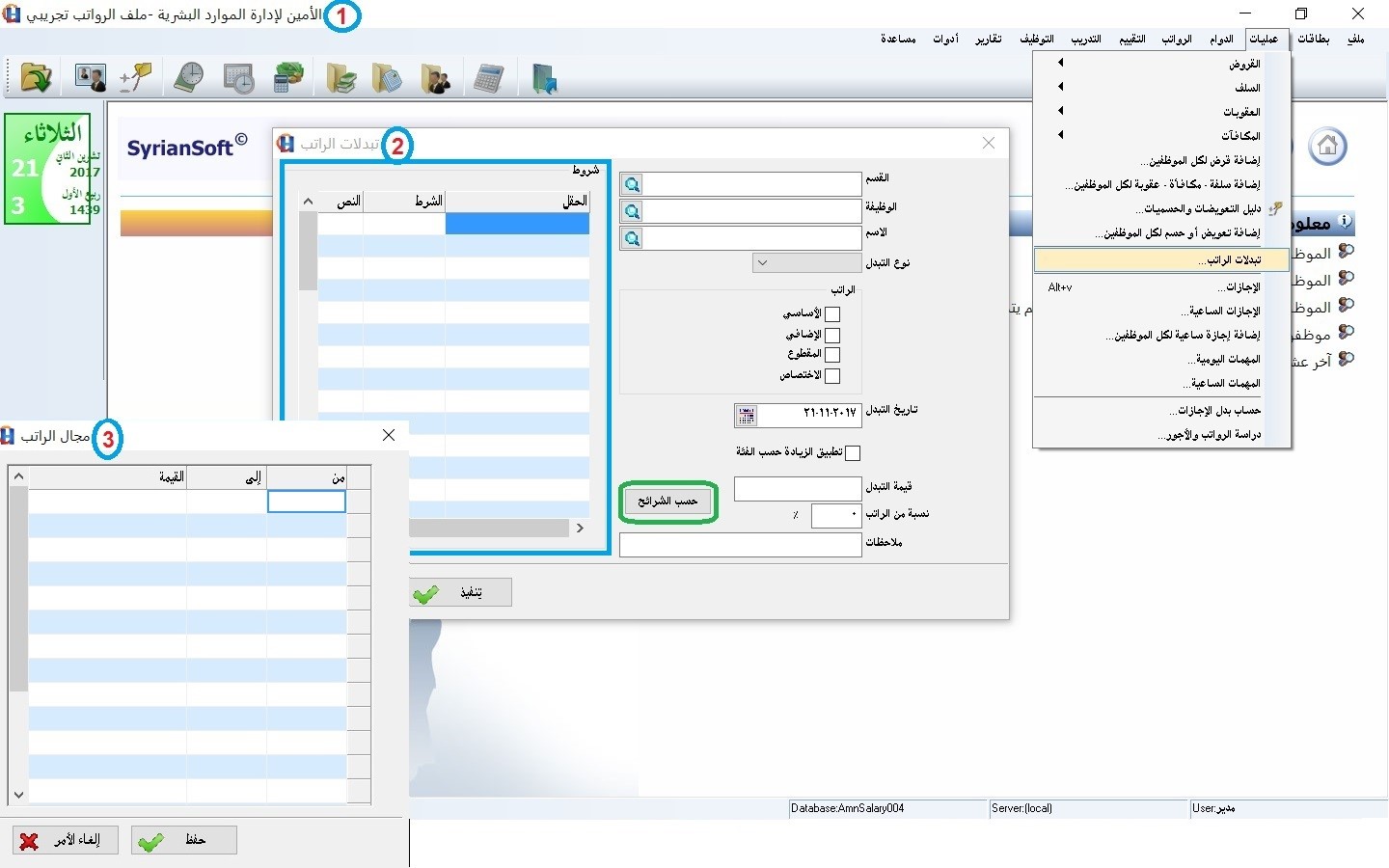
Task: Click the قيمة التبدل input field
Action: [798, 489]
